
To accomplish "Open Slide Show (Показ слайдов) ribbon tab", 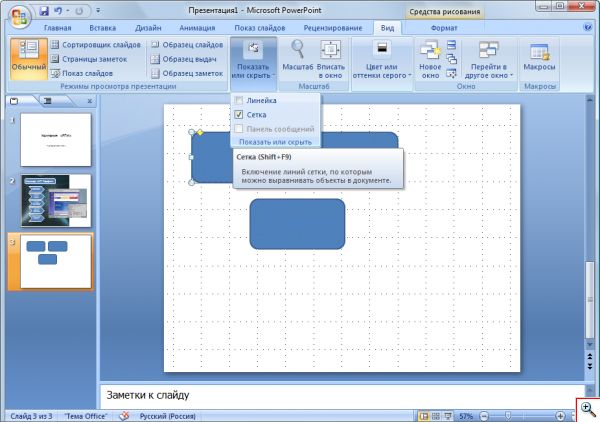I will (x=259, y=28).
